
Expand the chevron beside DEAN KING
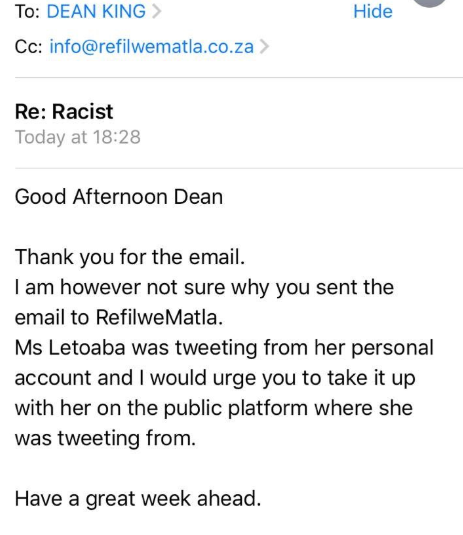(156, 11)
